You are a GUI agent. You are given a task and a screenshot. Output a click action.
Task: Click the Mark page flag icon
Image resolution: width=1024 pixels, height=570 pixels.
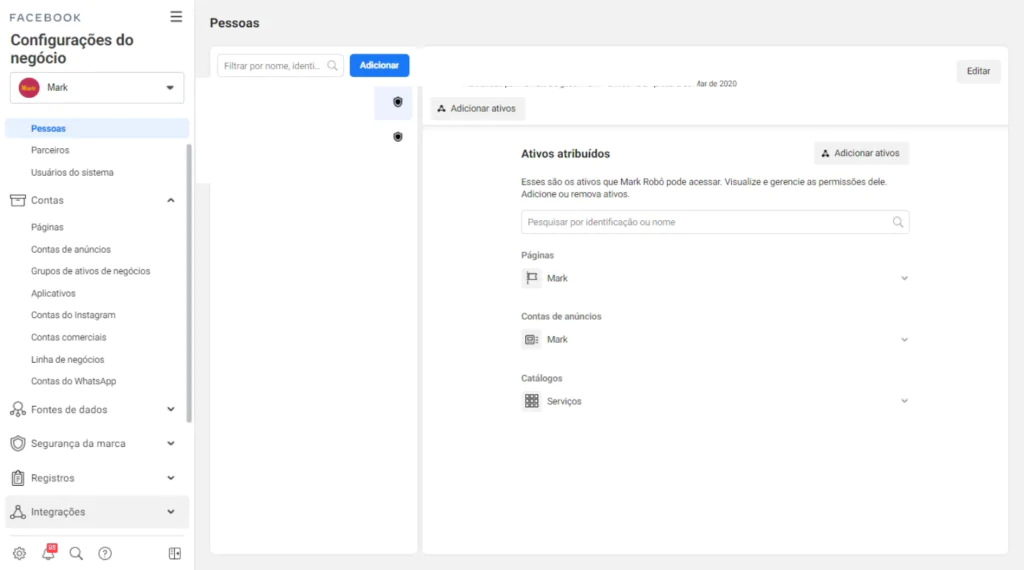click(532, 278)
